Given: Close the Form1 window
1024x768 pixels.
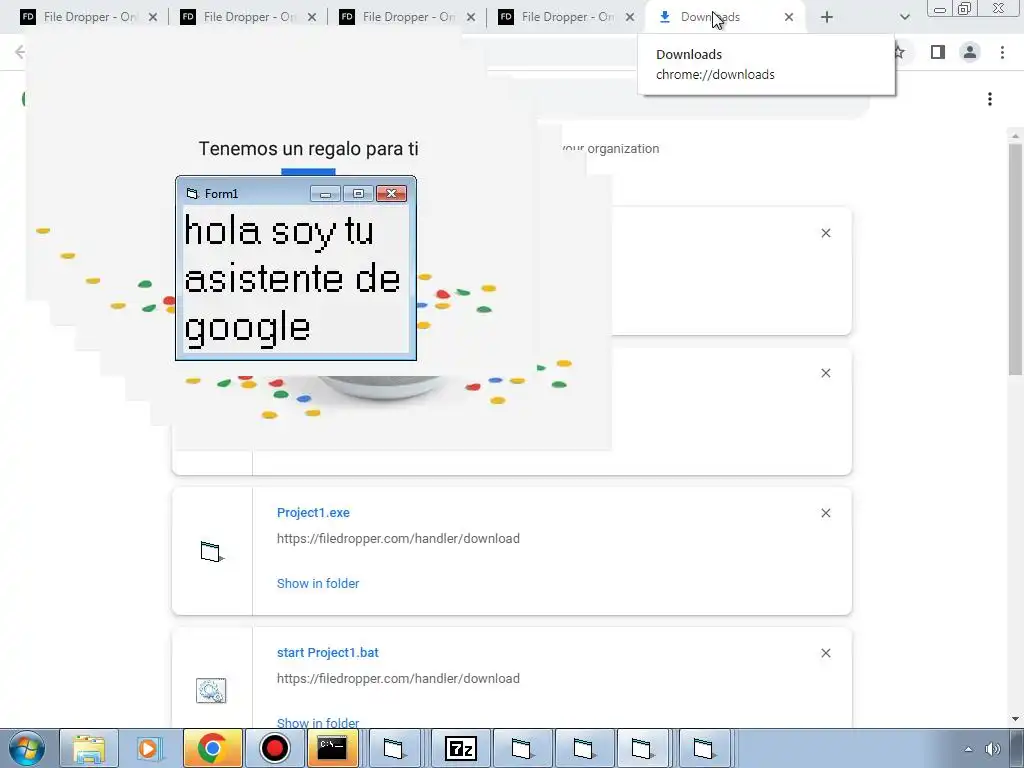Looking at the screenshot, I should [x=391, y=193].
